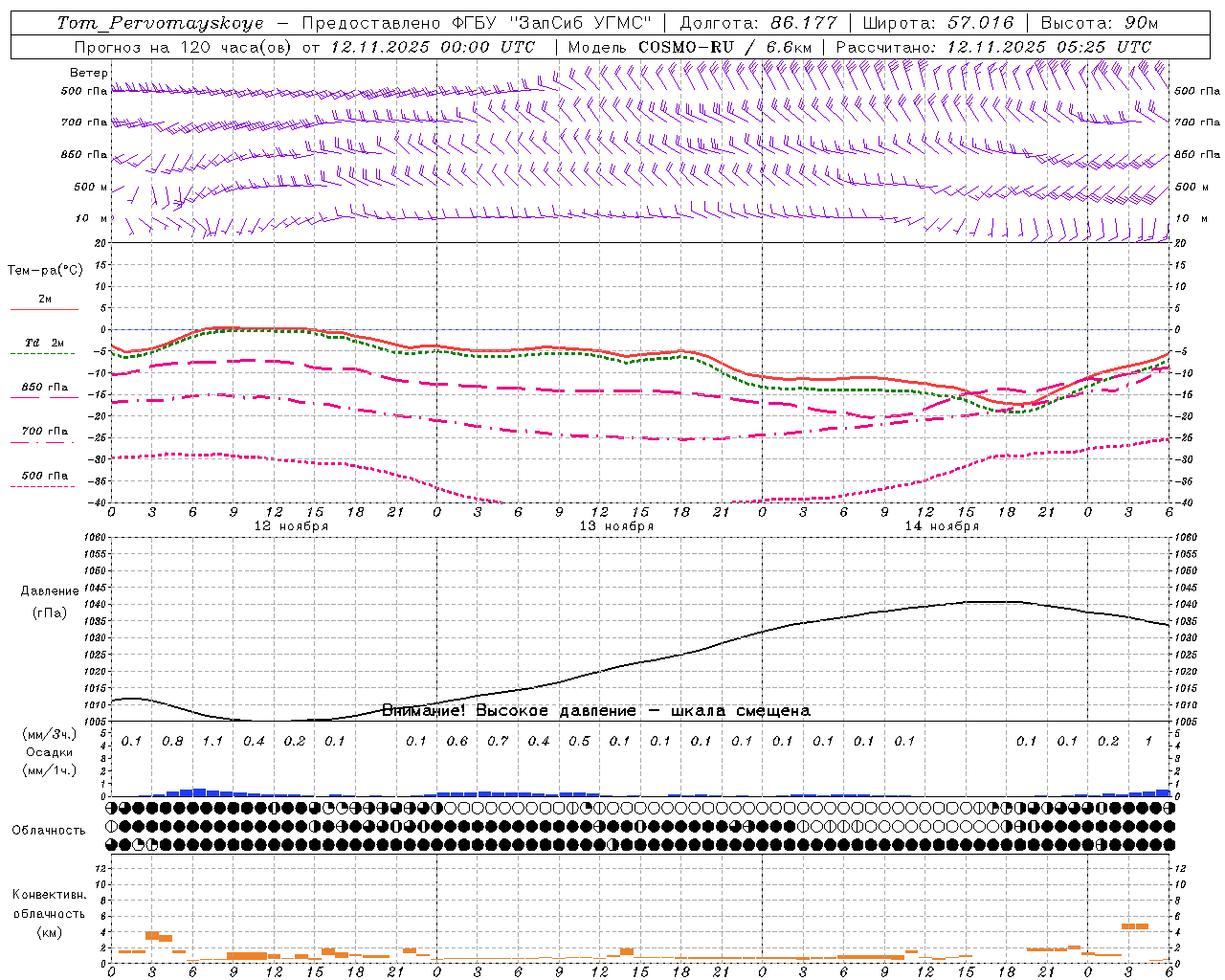Click the Широта: 57.016 value
The width and height of the screenshot is (1225, 980).
click(938, 23)
